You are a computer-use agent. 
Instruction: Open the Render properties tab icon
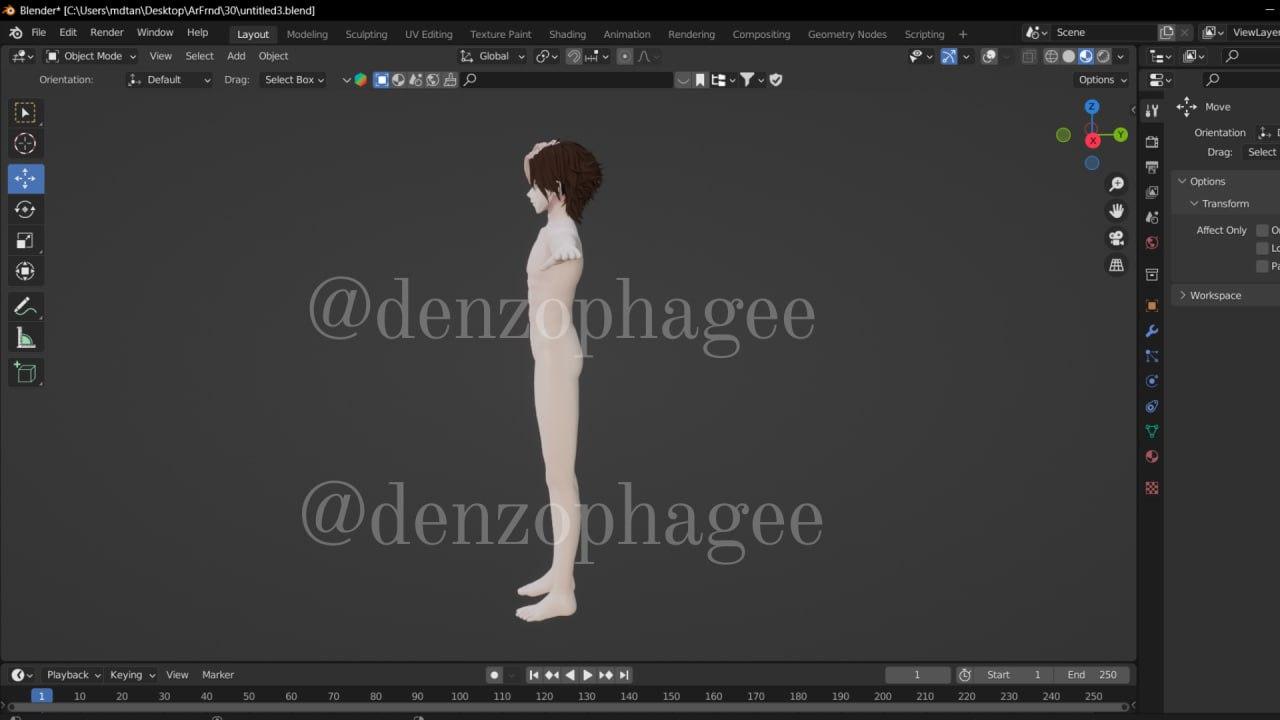pyautogui.click(x=1152, y=142)
